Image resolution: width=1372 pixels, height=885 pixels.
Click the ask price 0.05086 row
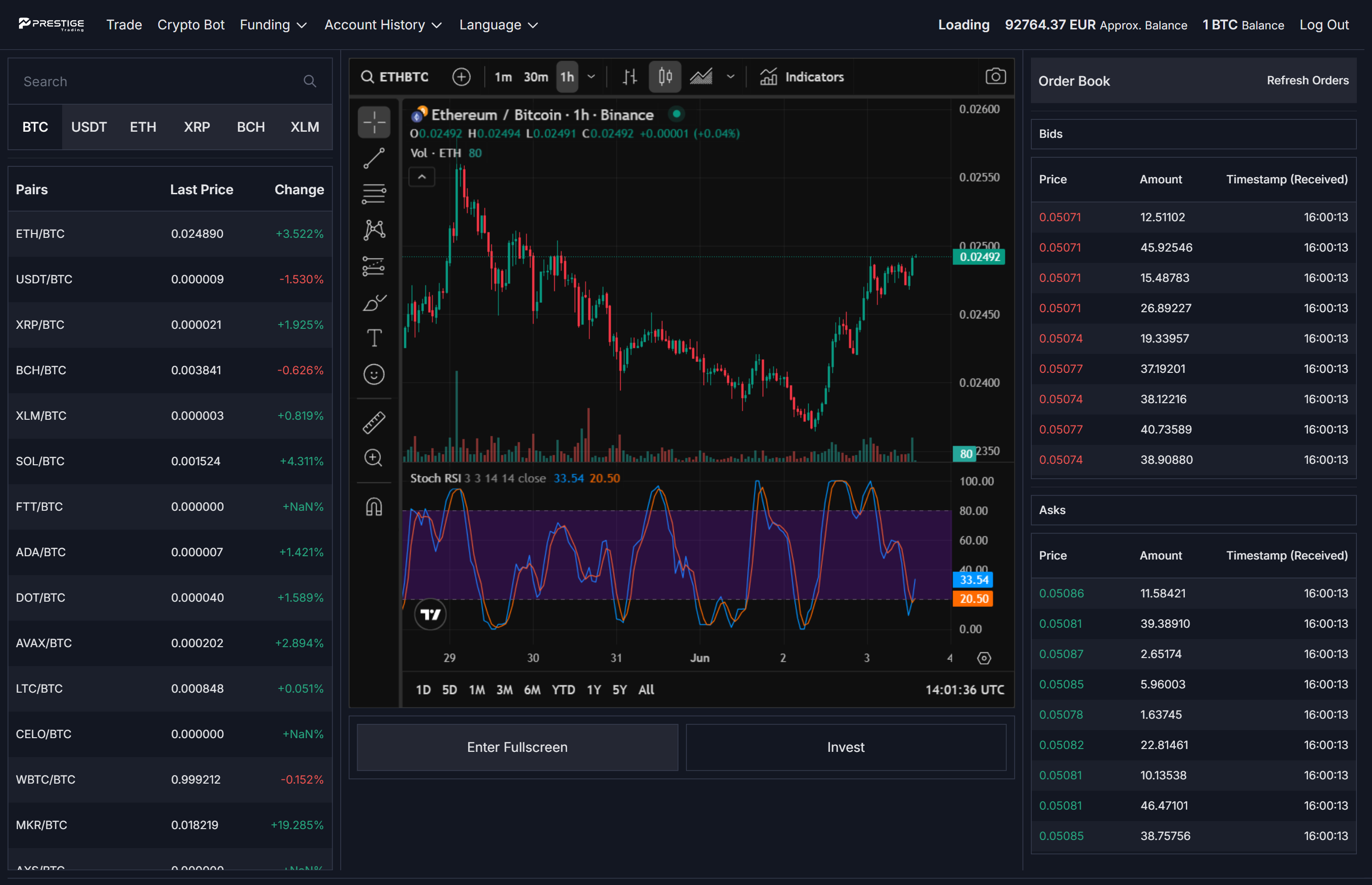[1193, 594]
